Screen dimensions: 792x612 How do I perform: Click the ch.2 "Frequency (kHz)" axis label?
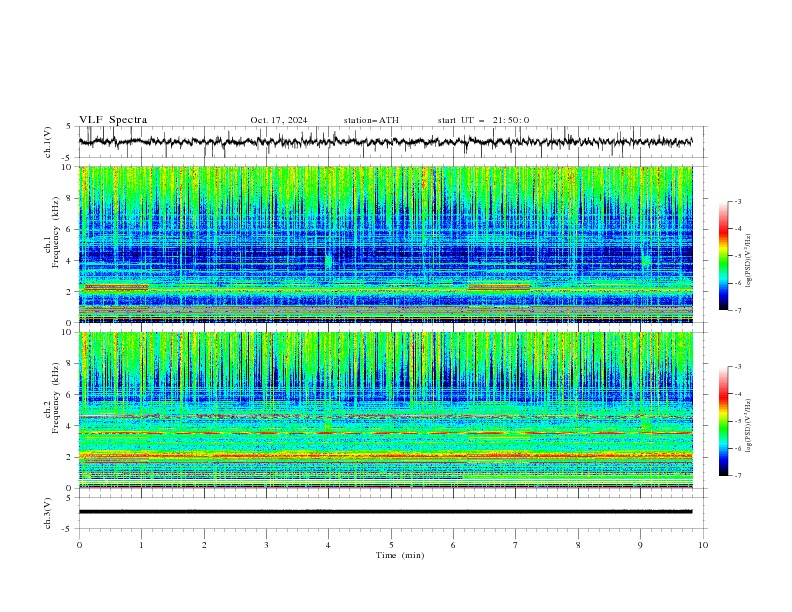(x=56, y=398)
